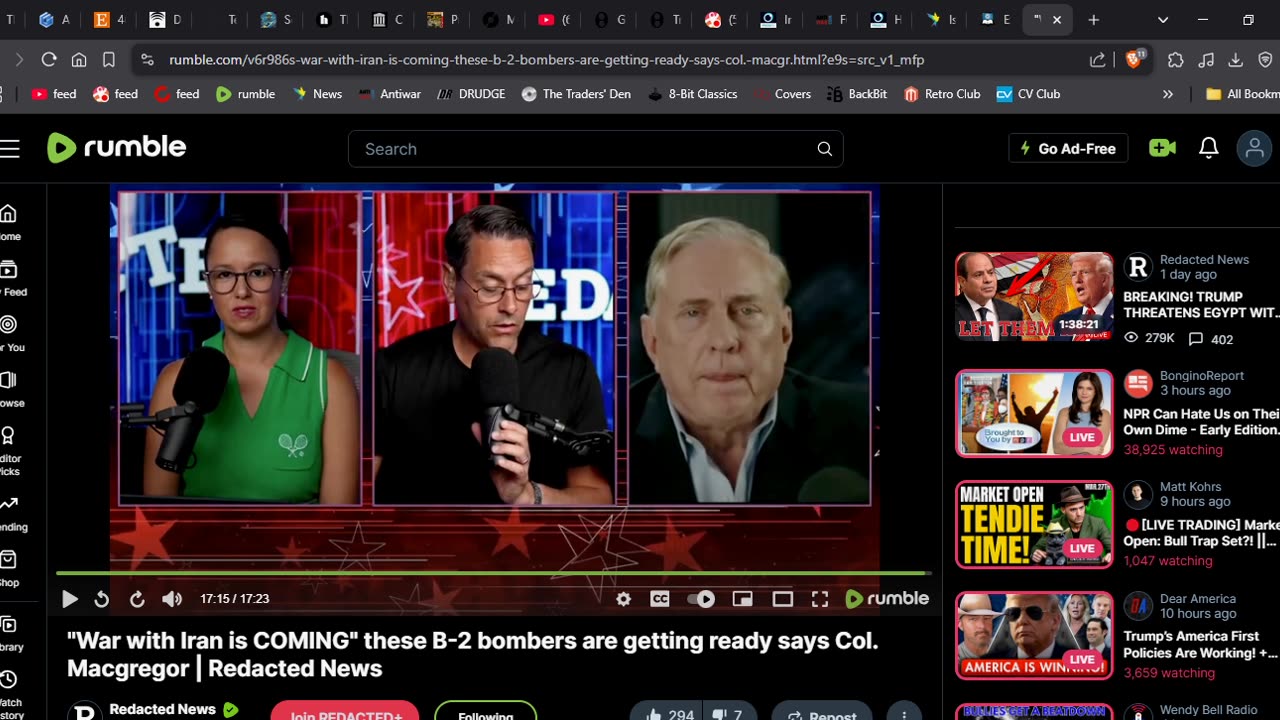This screenshot has height=720, width=1280.
Task: Click the video progress bar
Action: (x=494, y=573)
